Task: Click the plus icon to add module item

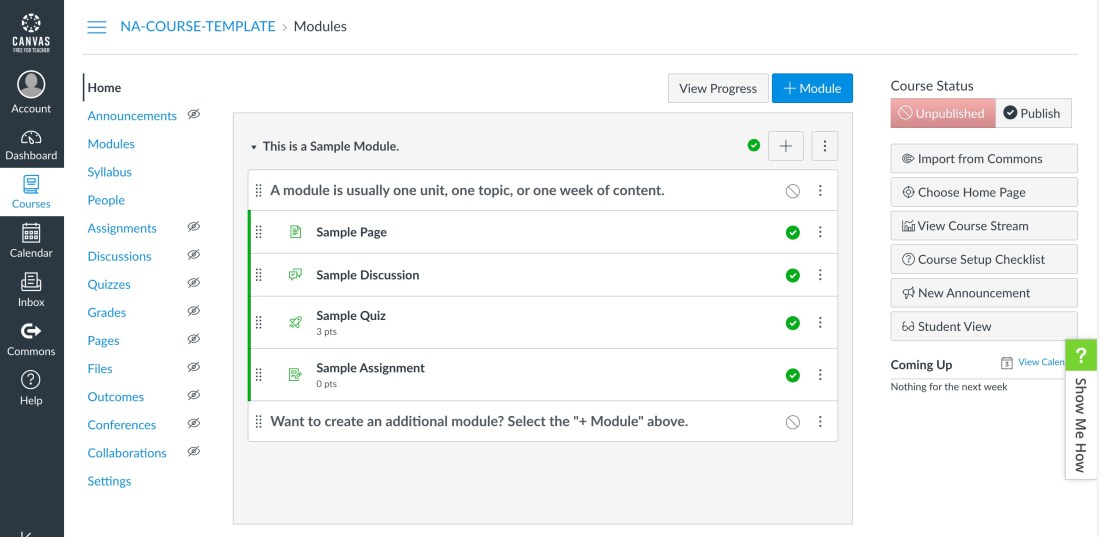Action: tap(785, 146)
